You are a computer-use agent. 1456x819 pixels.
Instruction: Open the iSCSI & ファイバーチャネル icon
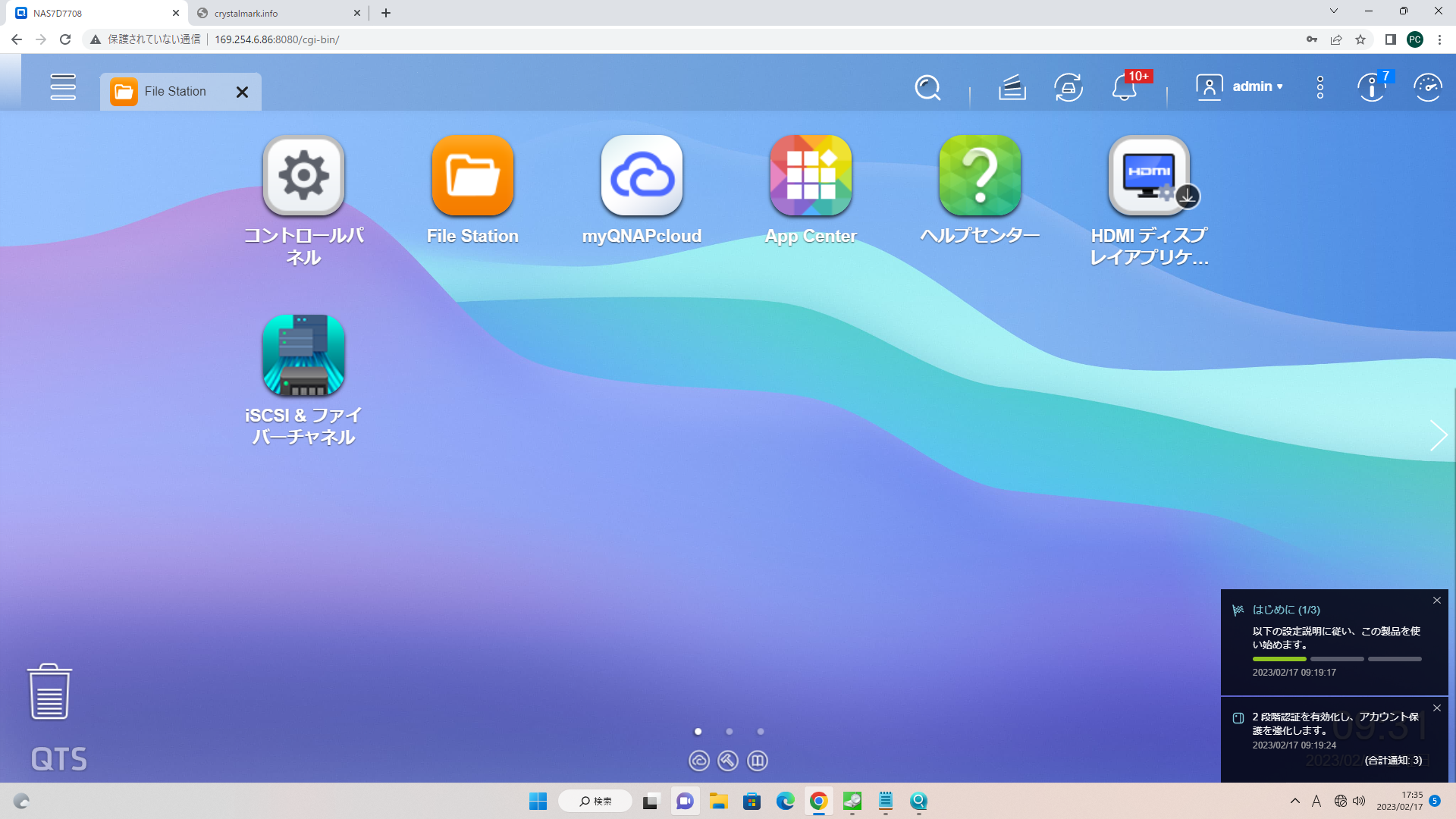[304, 355]
